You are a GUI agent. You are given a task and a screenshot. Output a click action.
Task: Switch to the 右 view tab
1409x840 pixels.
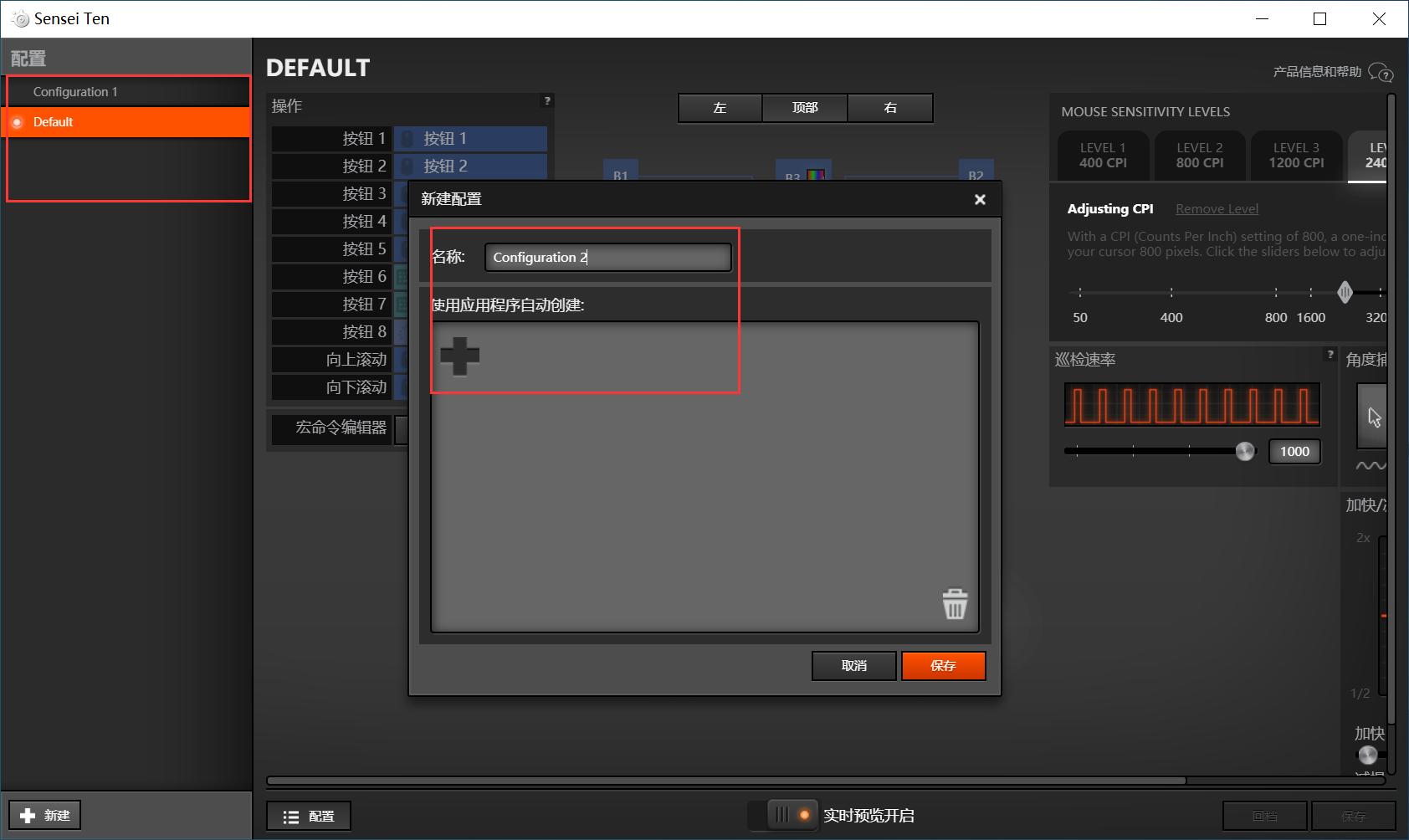click(x=890, y=108)
